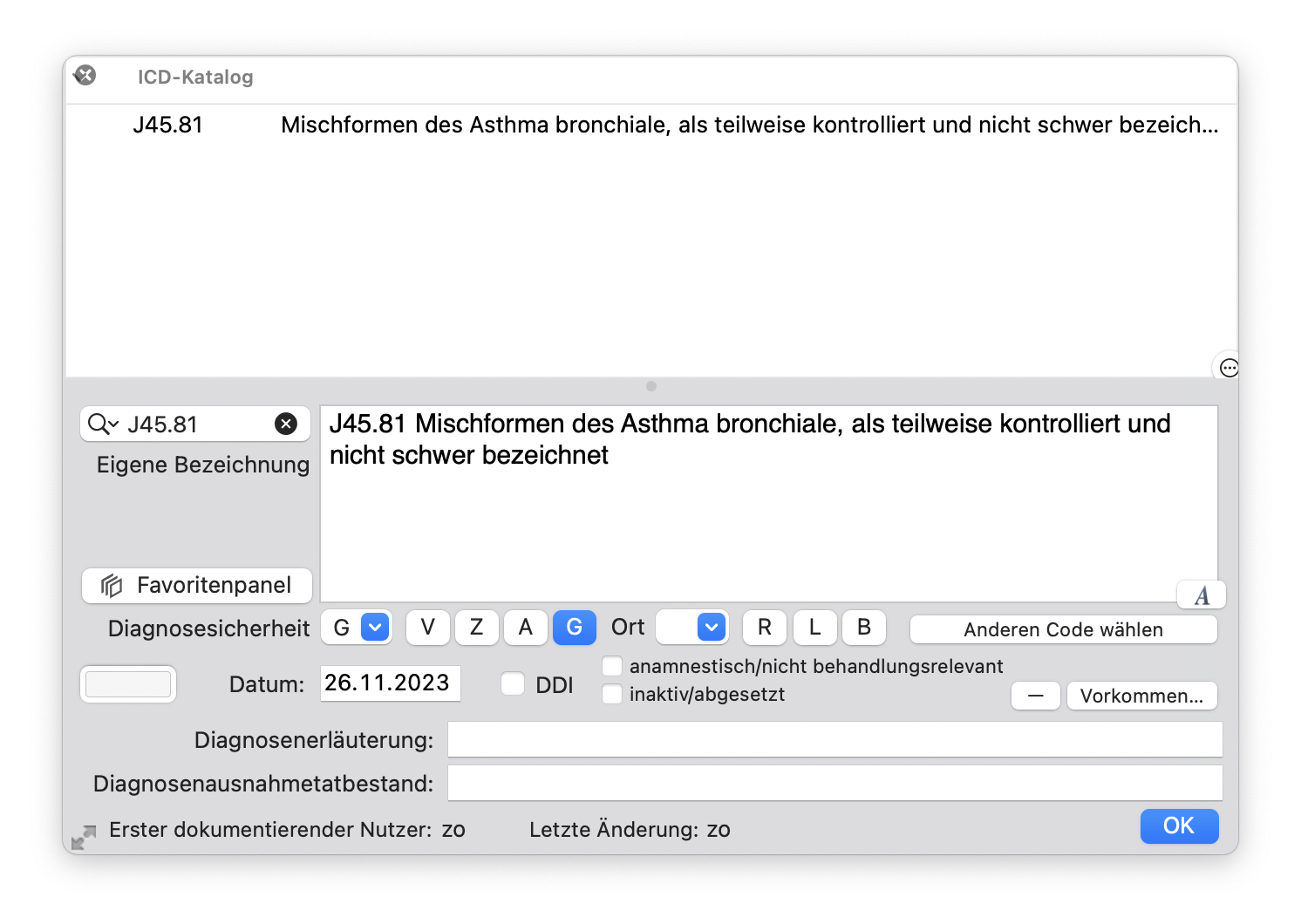Open the ellipsis more-options circle icon
Viewport: 1301px width, 924px height.
(1229, 368)
